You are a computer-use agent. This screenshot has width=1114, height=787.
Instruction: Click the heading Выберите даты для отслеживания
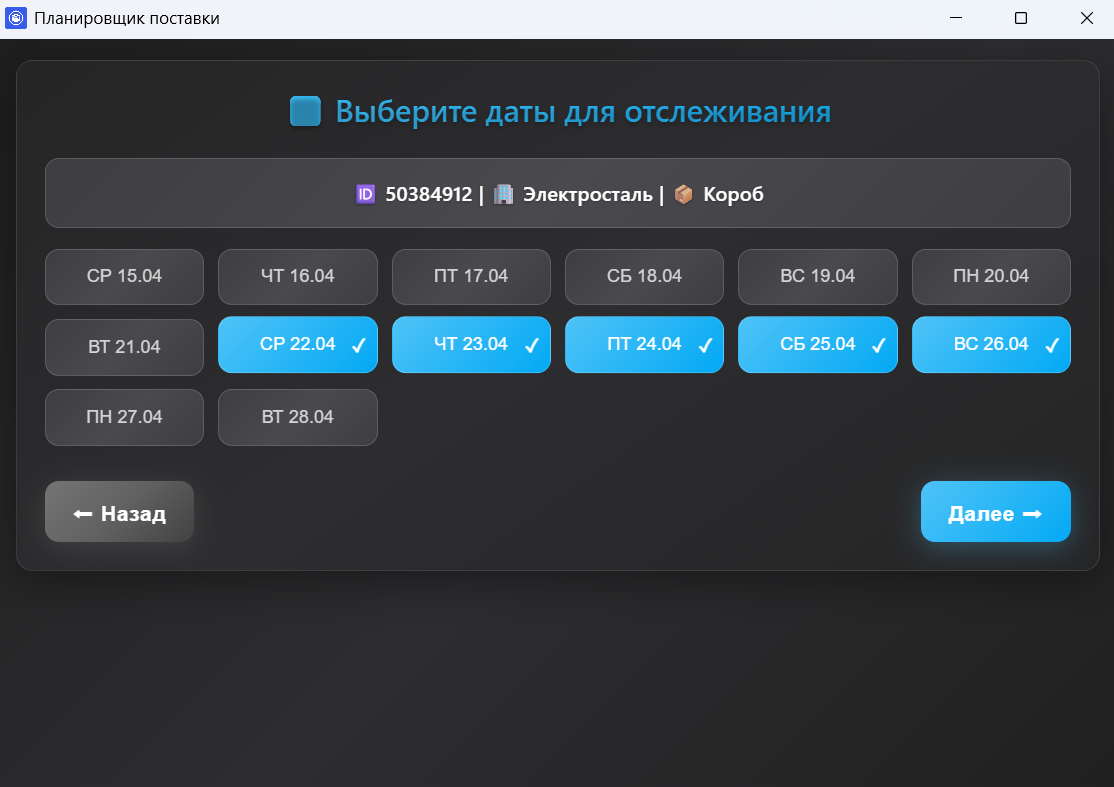click(583, 112)
